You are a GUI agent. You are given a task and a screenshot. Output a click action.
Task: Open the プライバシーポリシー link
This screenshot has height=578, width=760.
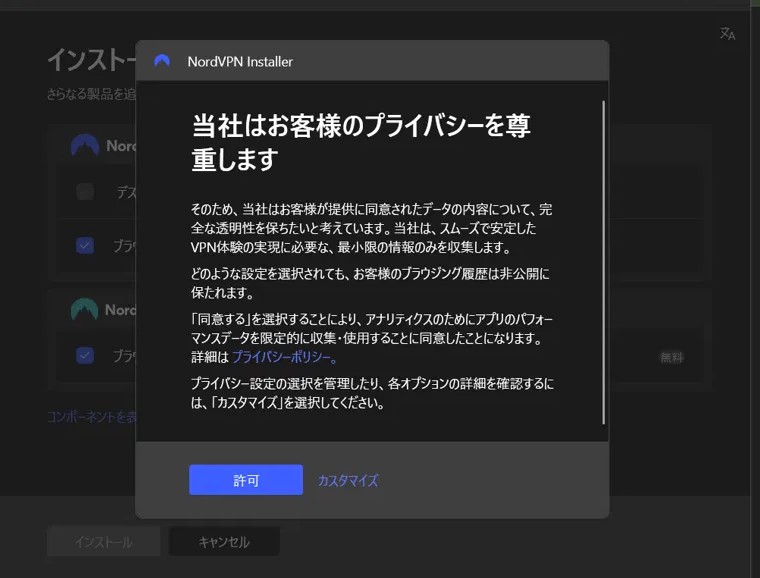[x=284, y=357]
